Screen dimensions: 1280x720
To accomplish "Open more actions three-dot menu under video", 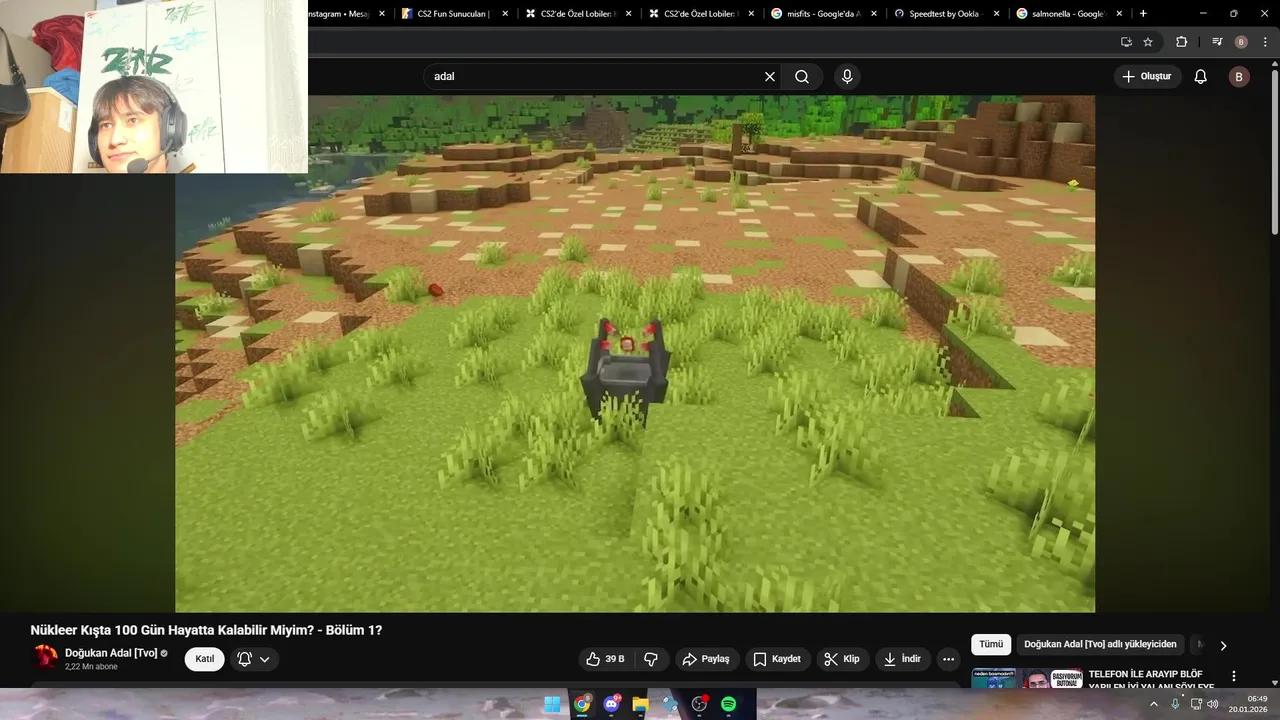I will 948,659.
